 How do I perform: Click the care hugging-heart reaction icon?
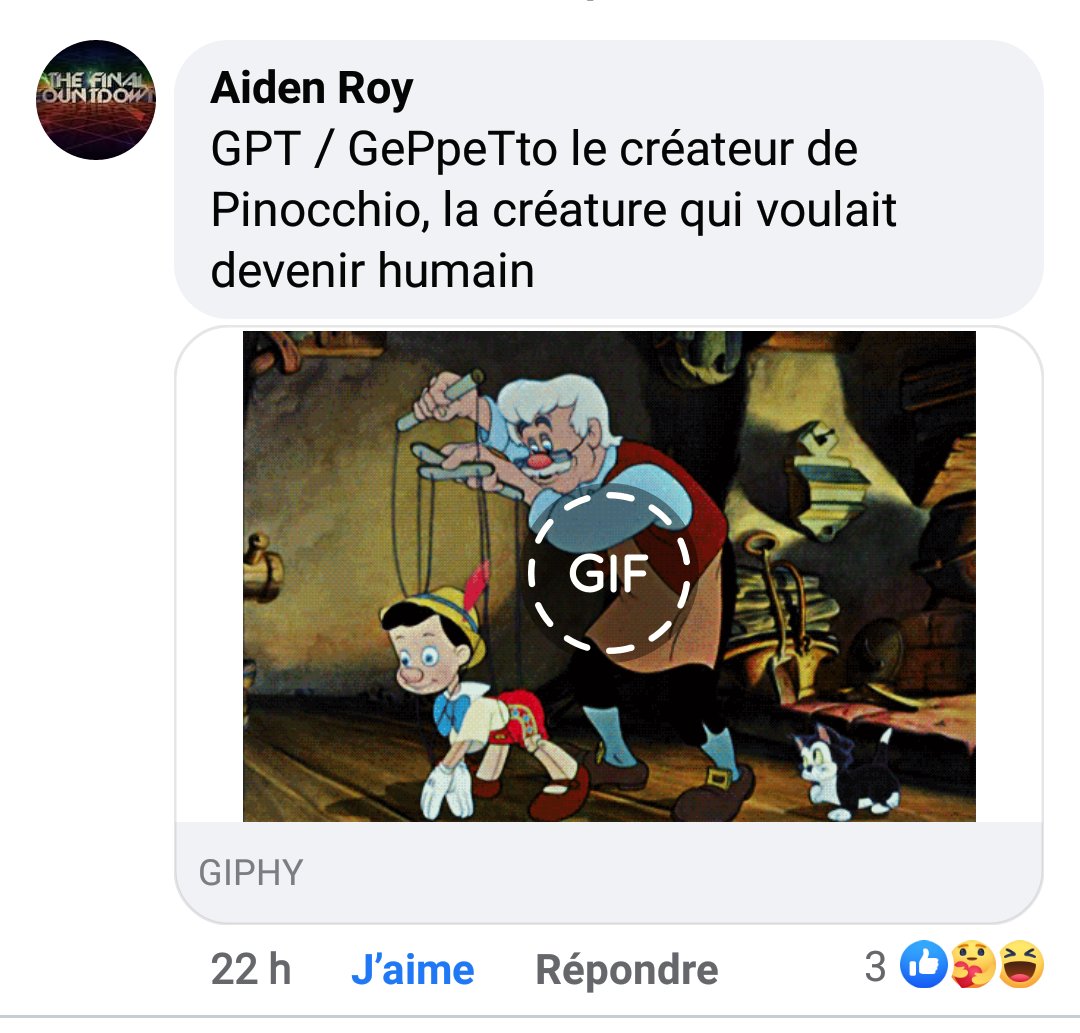(x=972, y=964)
